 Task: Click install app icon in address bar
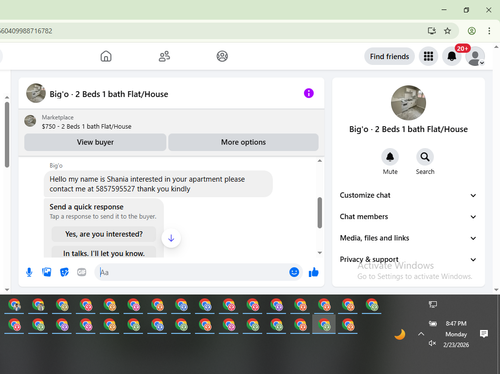(432, 31)
